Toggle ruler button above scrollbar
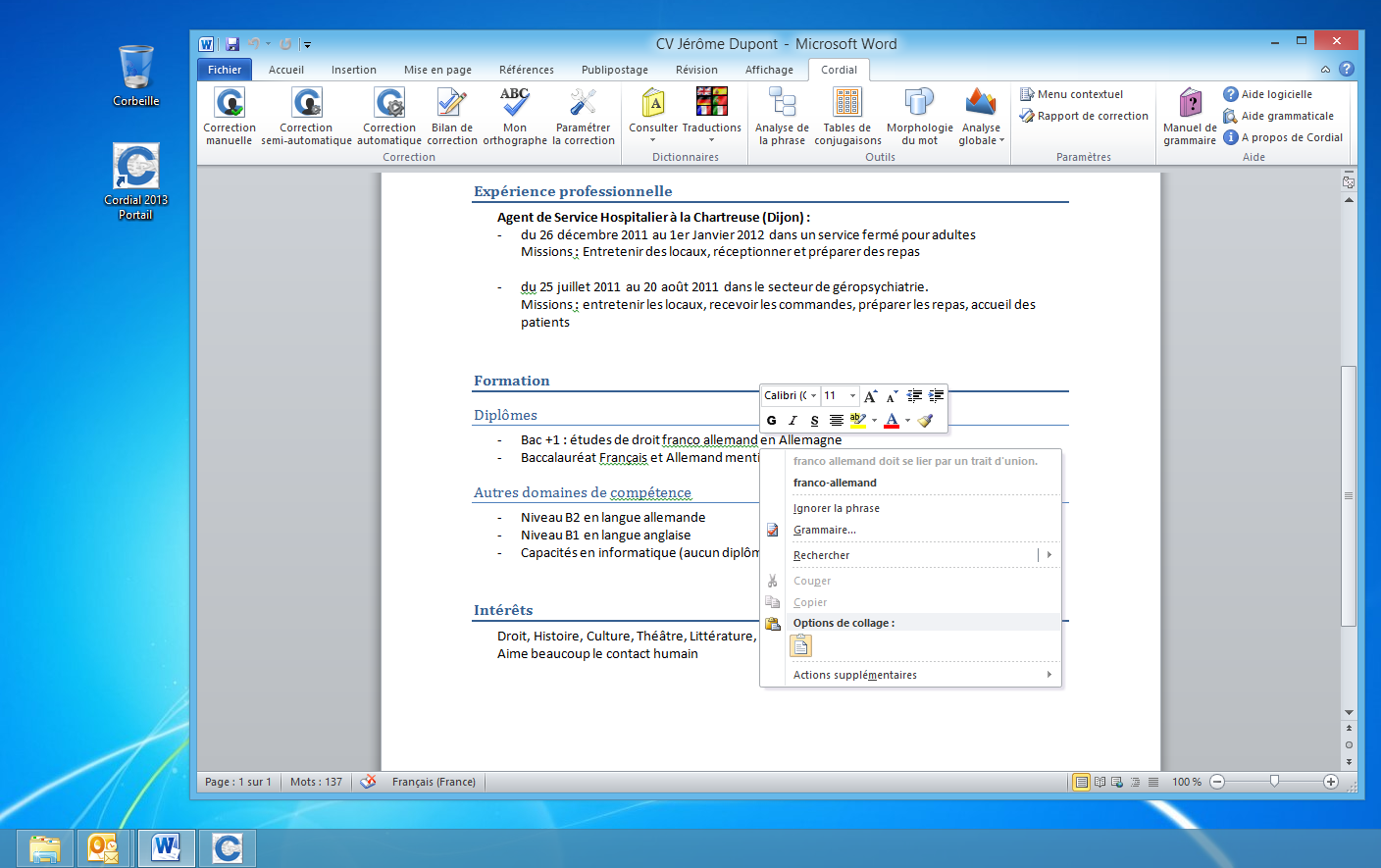 tap(1349, 182)
